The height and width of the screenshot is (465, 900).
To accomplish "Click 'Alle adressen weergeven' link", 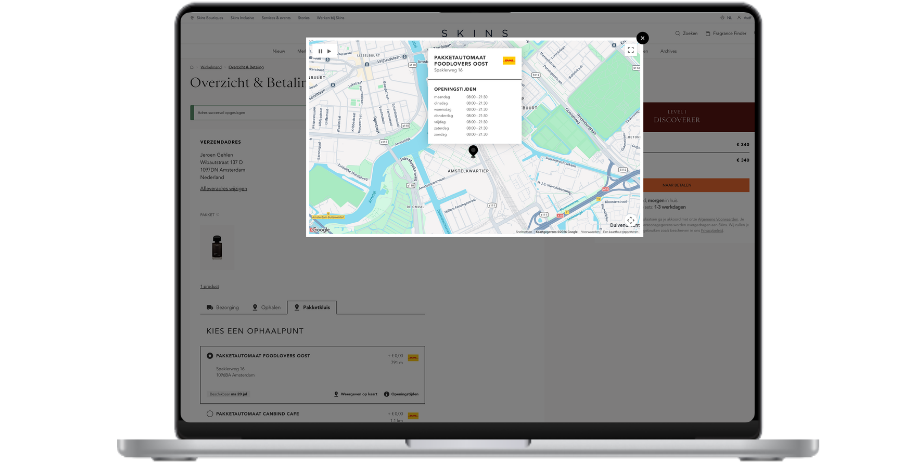I will 223,188.
